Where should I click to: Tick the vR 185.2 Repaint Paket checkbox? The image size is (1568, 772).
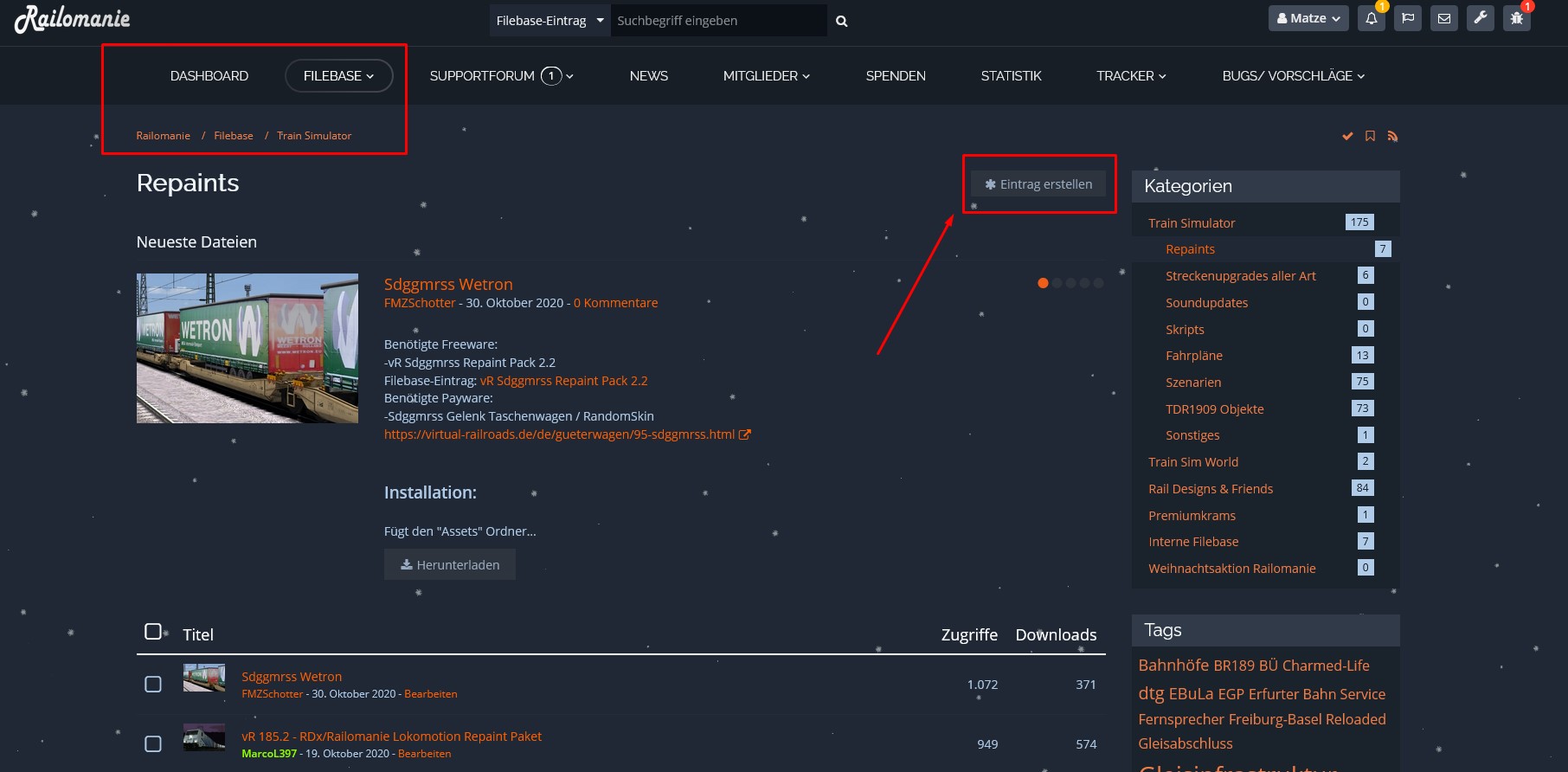(153, 744)
